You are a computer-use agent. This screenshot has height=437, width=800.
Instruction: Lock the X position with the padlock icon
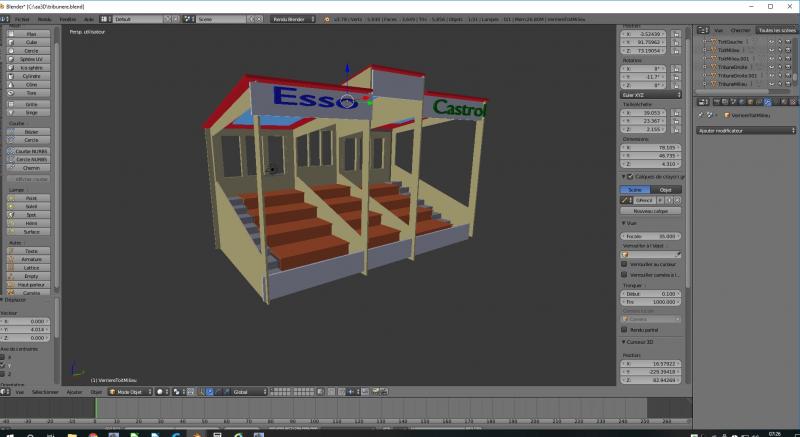676,32
